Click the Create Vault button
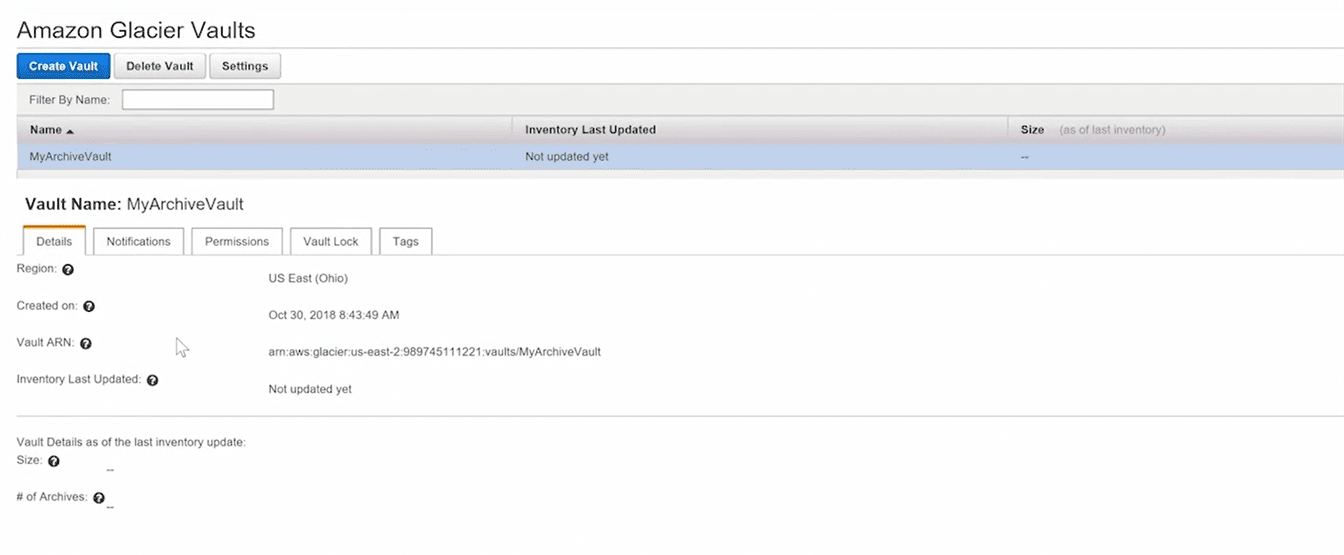Screen dimensions: 1344x555 [63, 66]
